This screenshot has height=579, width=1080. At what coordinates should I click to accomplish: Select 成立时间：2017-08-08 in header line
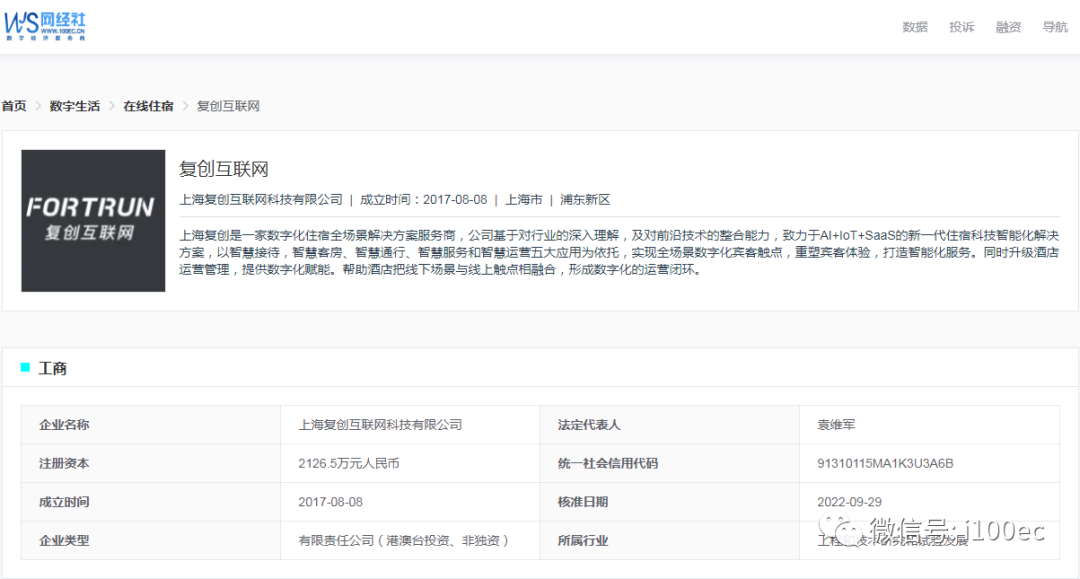pos(424,200)
